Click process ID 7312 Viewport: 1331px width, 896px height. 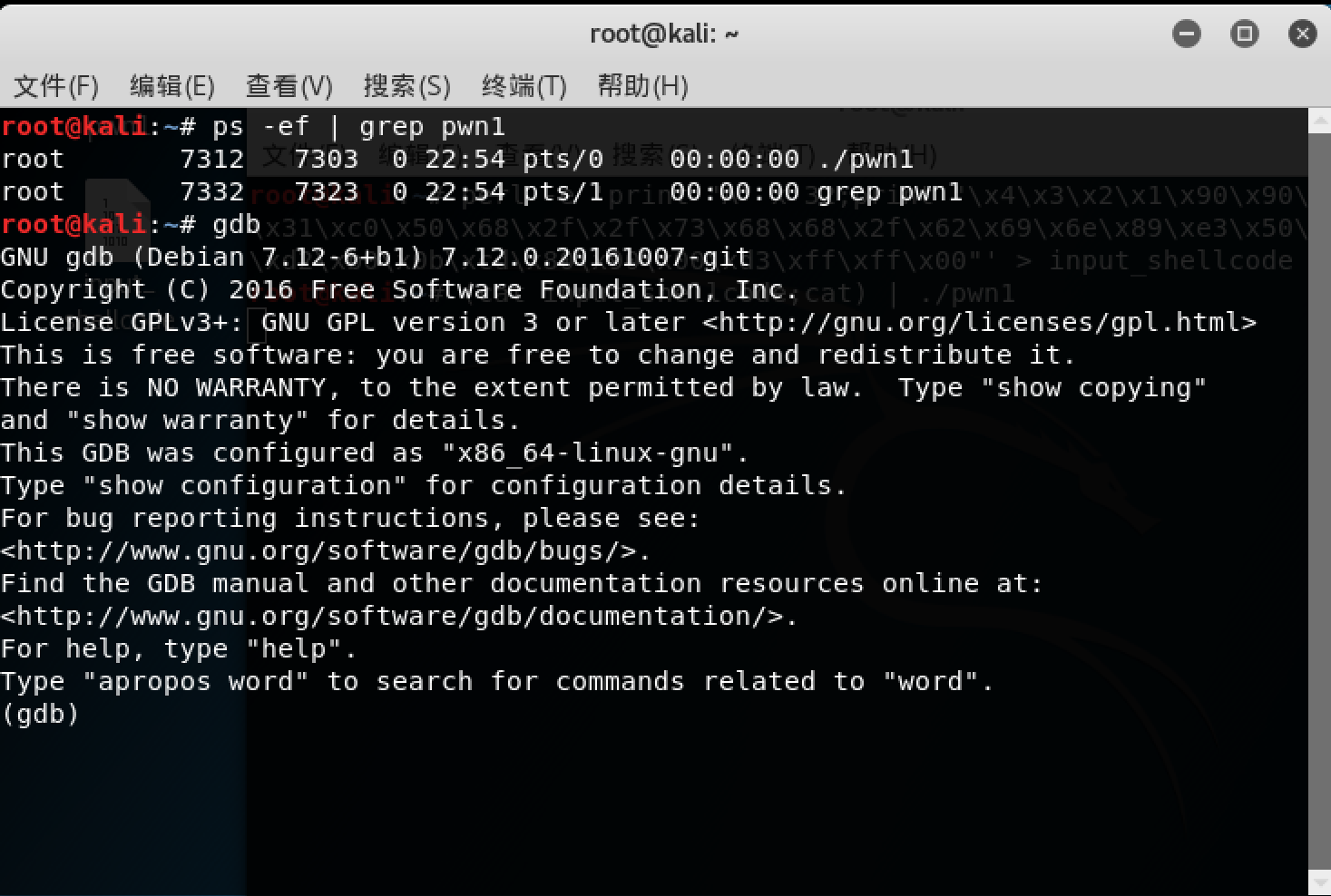click(x=212, y=160)
